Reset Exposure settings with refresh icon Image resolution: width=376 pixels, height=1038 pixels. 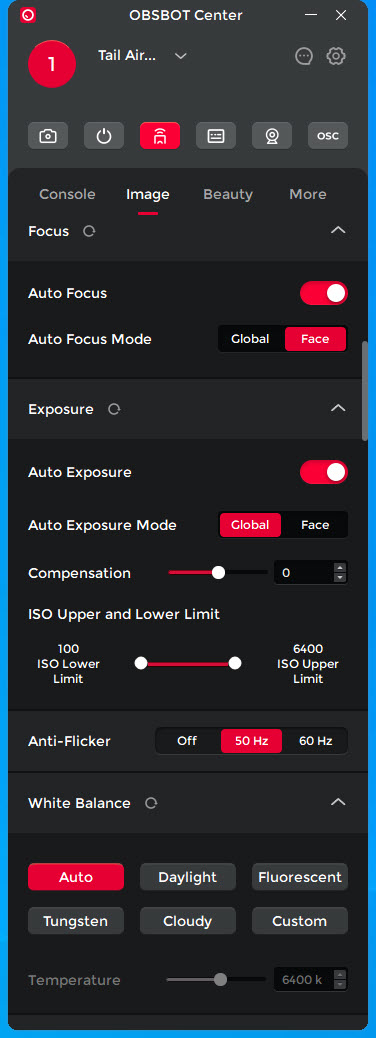coord(114,409)
